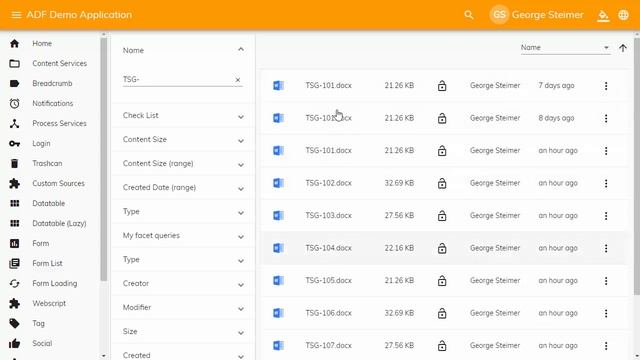The image size is (640, 360).
Task: Open actions menu for TSG-105.docx
Action: [606, 281]
